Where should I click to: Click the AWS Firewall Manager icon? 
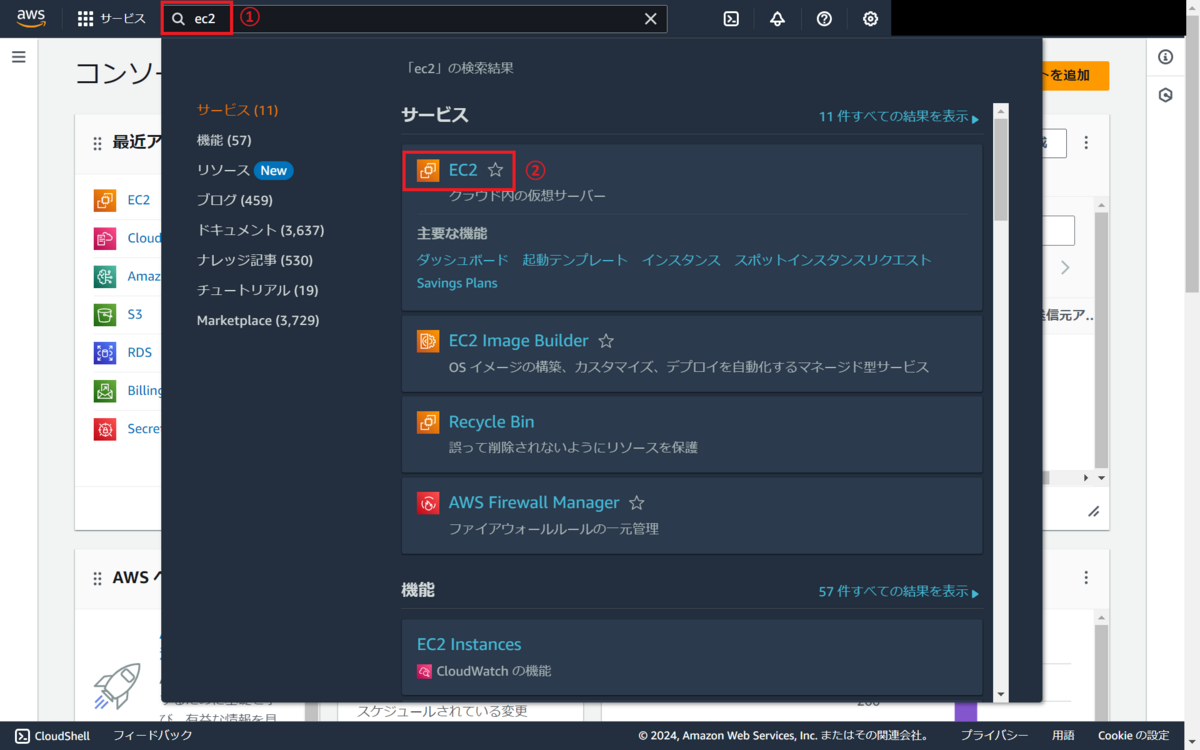pyautogui.click(x=428, y=503)
